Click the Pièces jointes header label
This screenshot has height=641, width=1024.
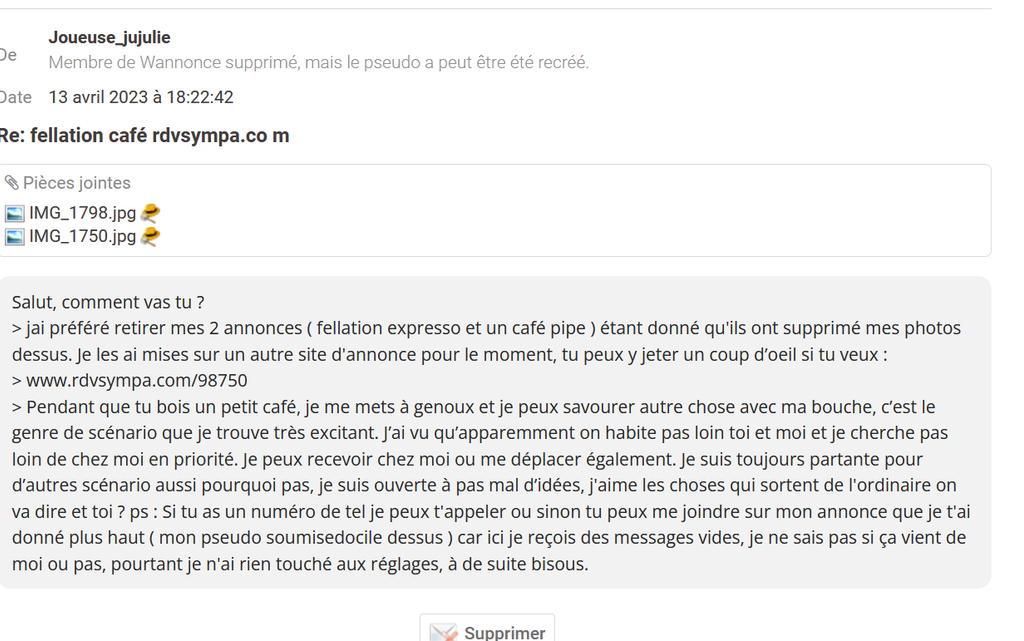tap(77, 183)
